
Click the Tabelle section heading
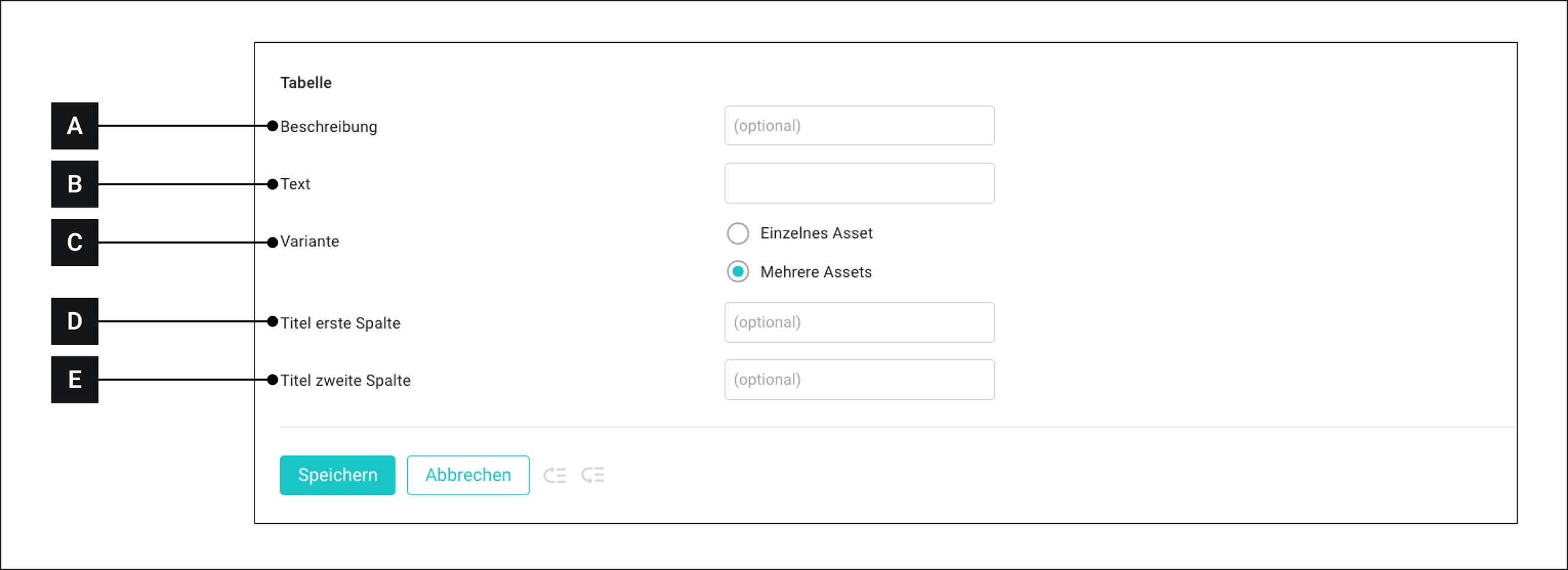pos(306,83)
